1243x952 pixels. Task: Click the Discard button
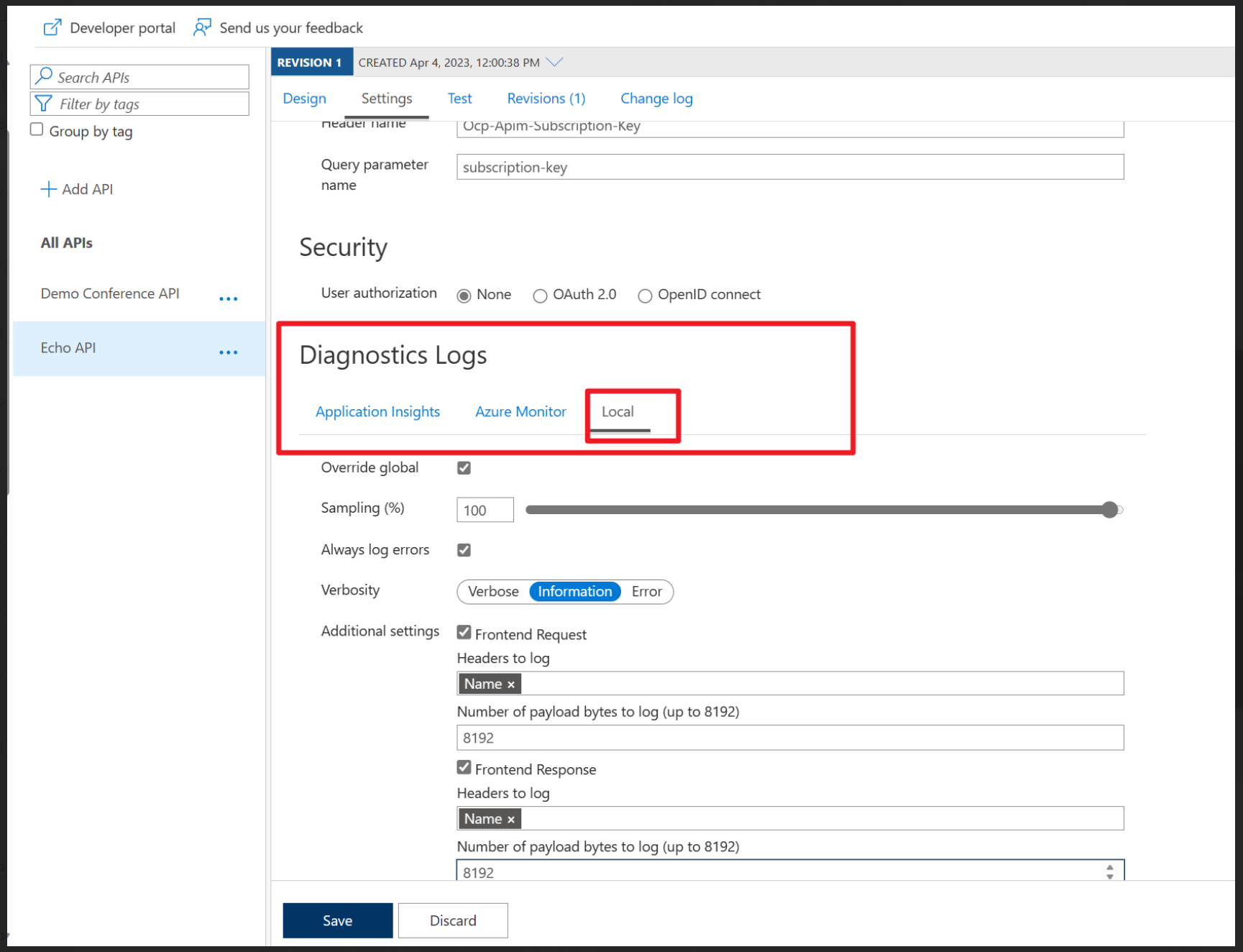(x=453, y=920)
